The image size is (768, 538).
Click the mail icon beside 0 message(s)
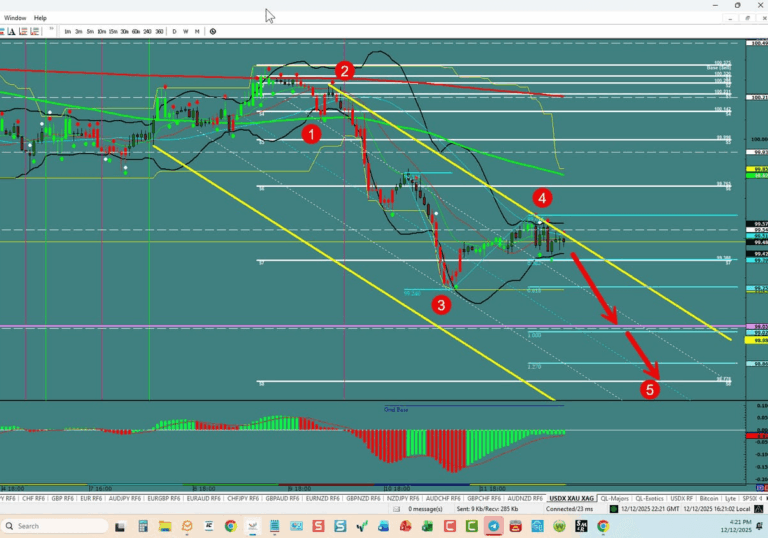coord(396,509)
